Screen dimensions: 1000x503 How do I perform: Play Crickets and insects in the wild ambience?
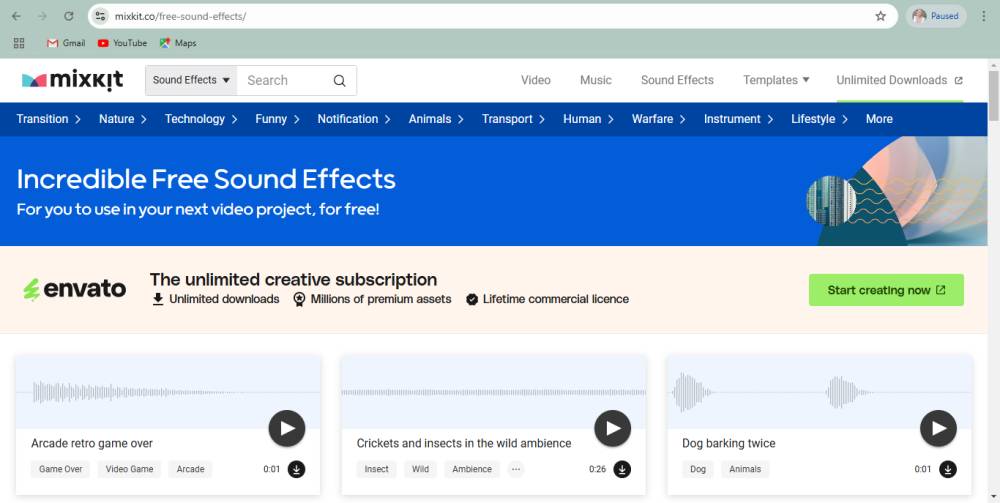point(613,428)
